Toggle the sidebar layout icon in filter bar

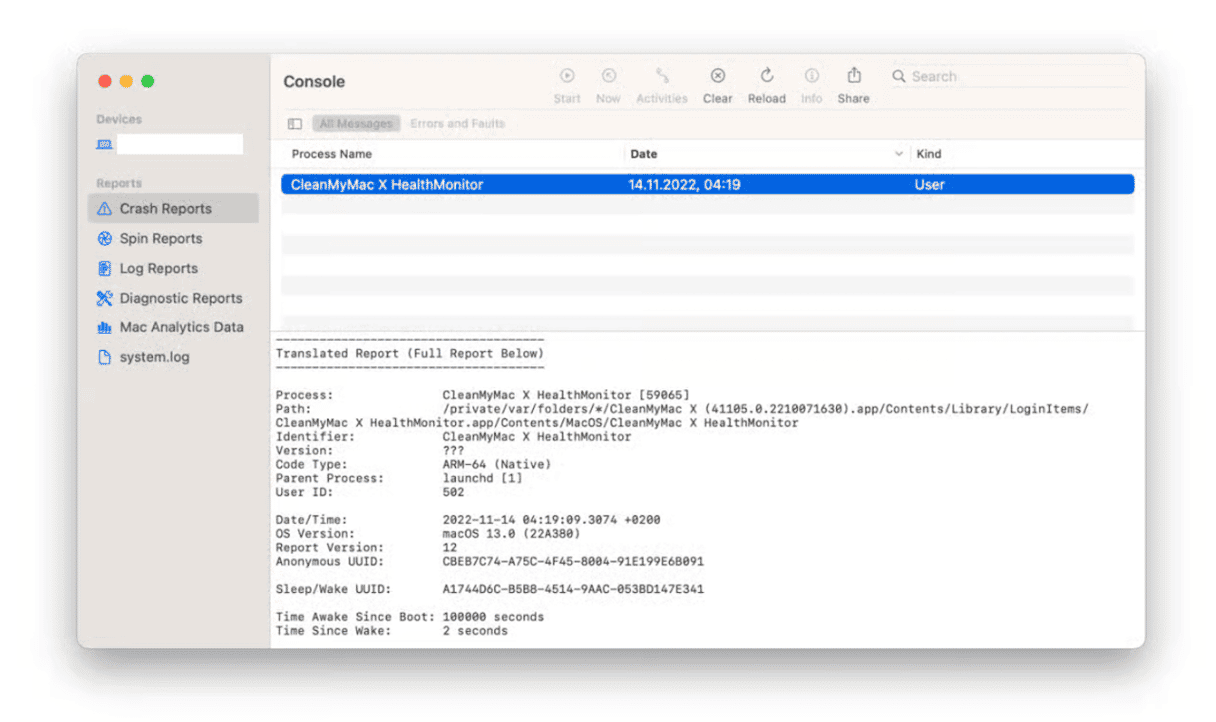[x=295, y=124]
